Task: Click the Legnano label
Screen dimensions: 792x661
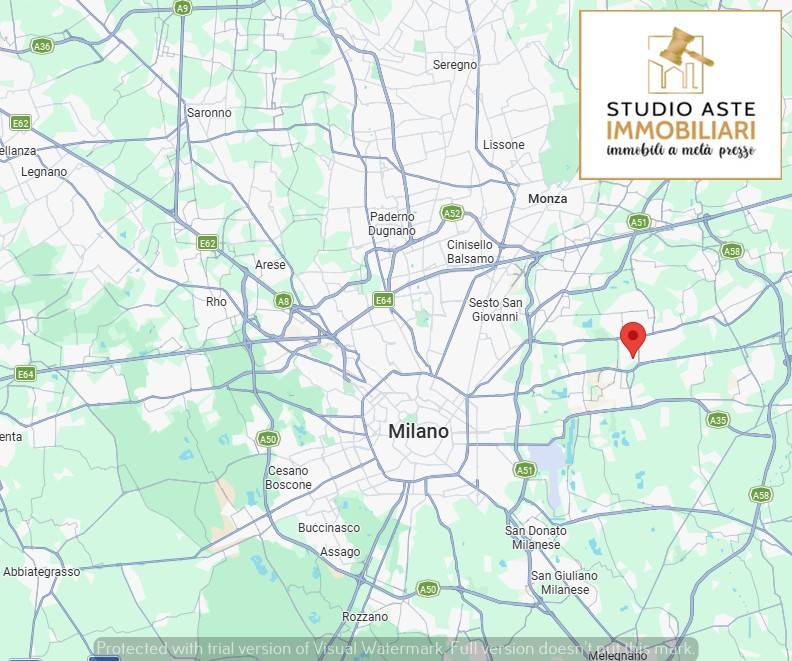Action: 44,172
